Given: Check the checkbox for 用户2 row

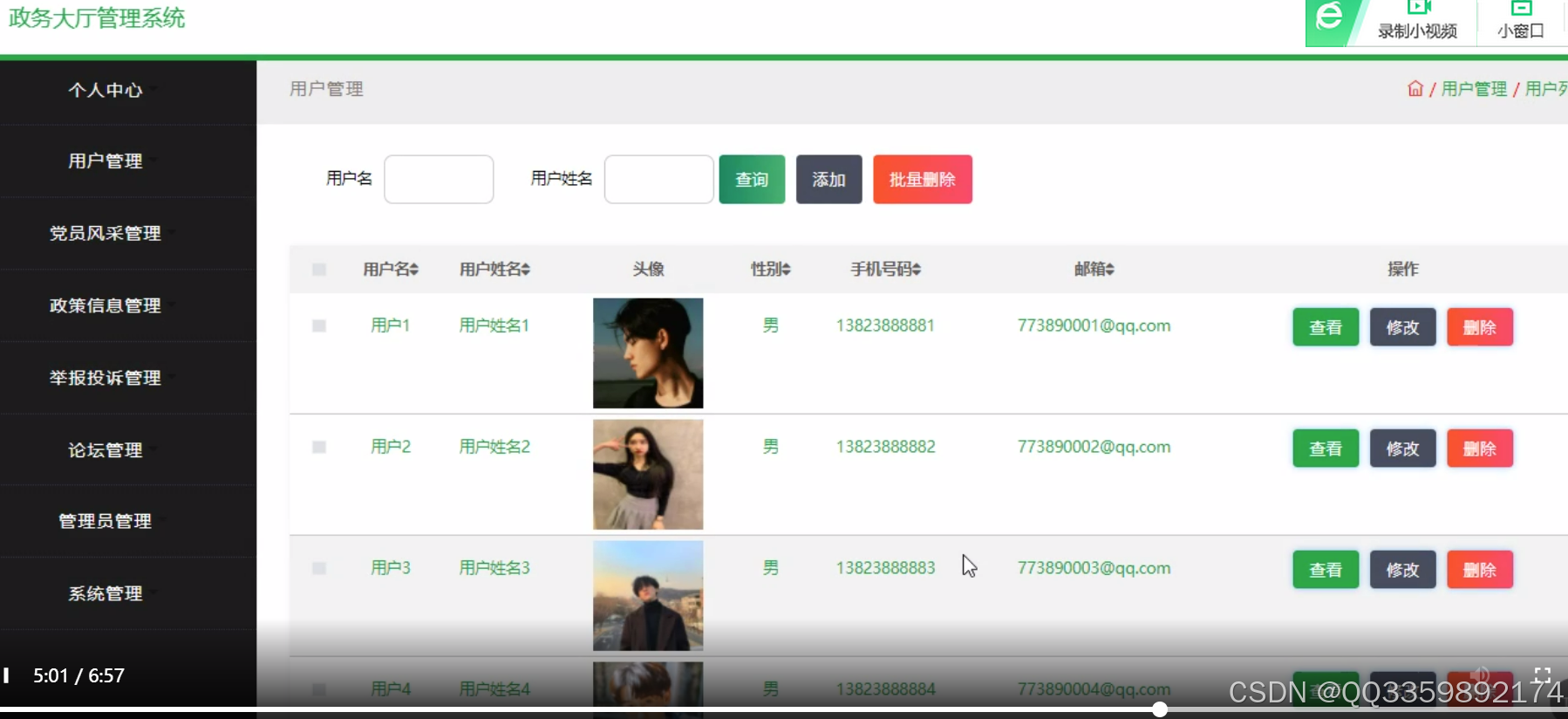Looking at the screenshot, I should click(319, 447).
